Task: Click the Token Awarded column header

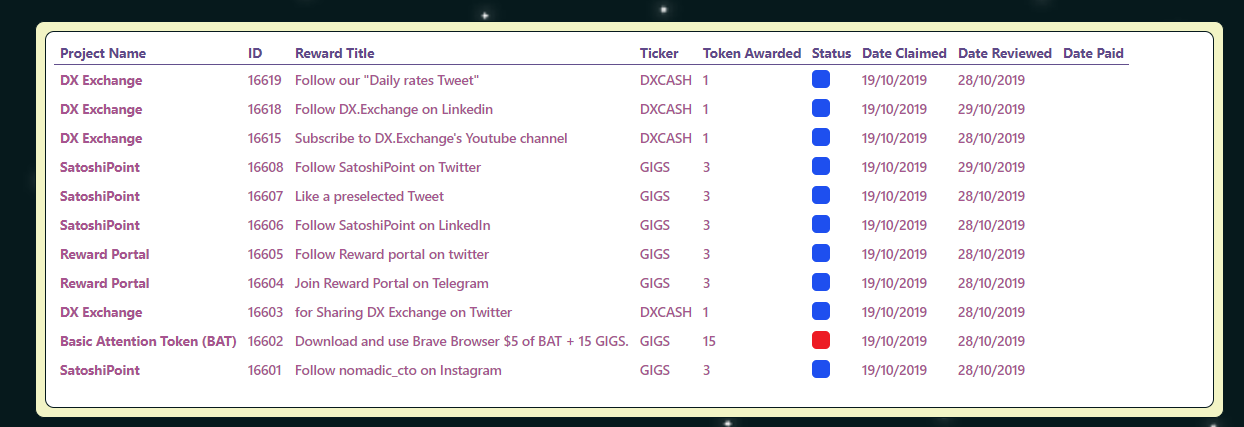Action: 752,53
